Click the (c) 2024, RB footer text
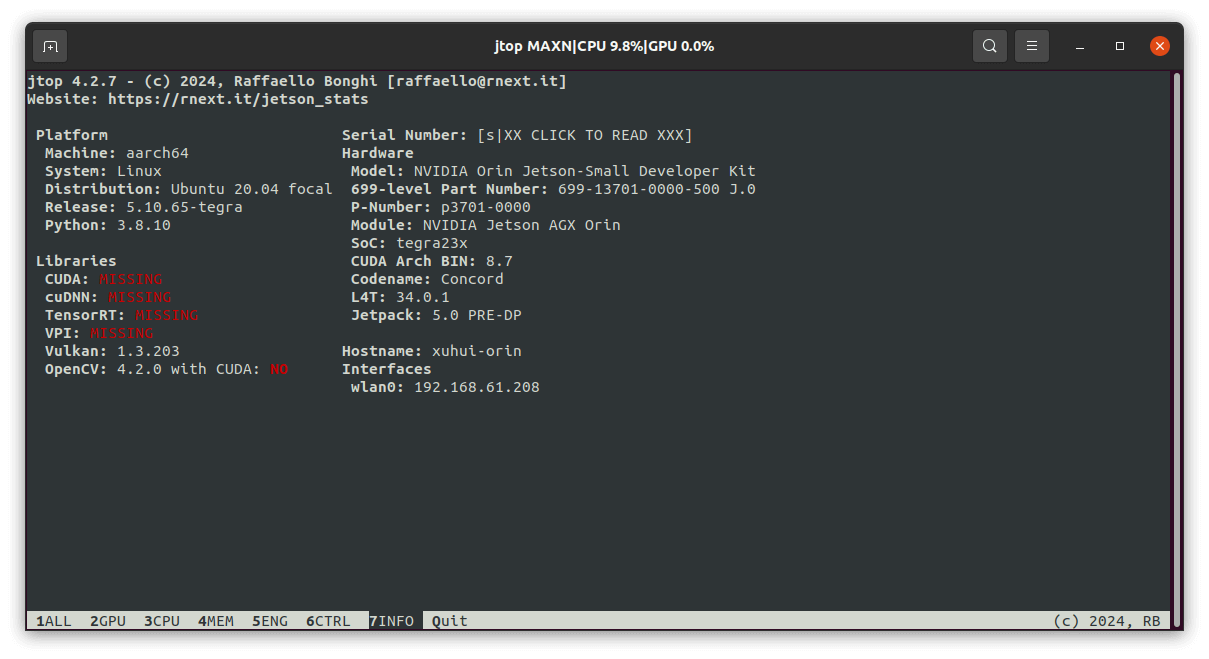 pos(1107,621)
